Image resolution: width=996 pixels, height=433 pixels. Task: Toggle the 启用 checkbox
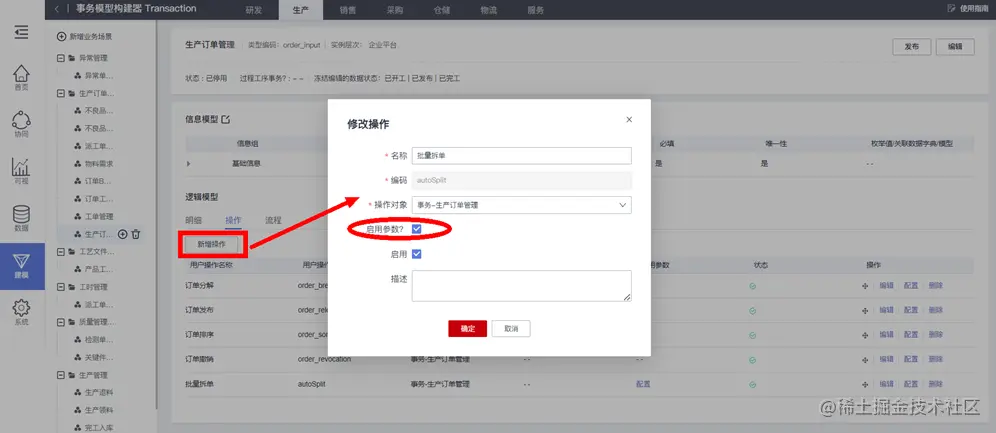[417, 254]
